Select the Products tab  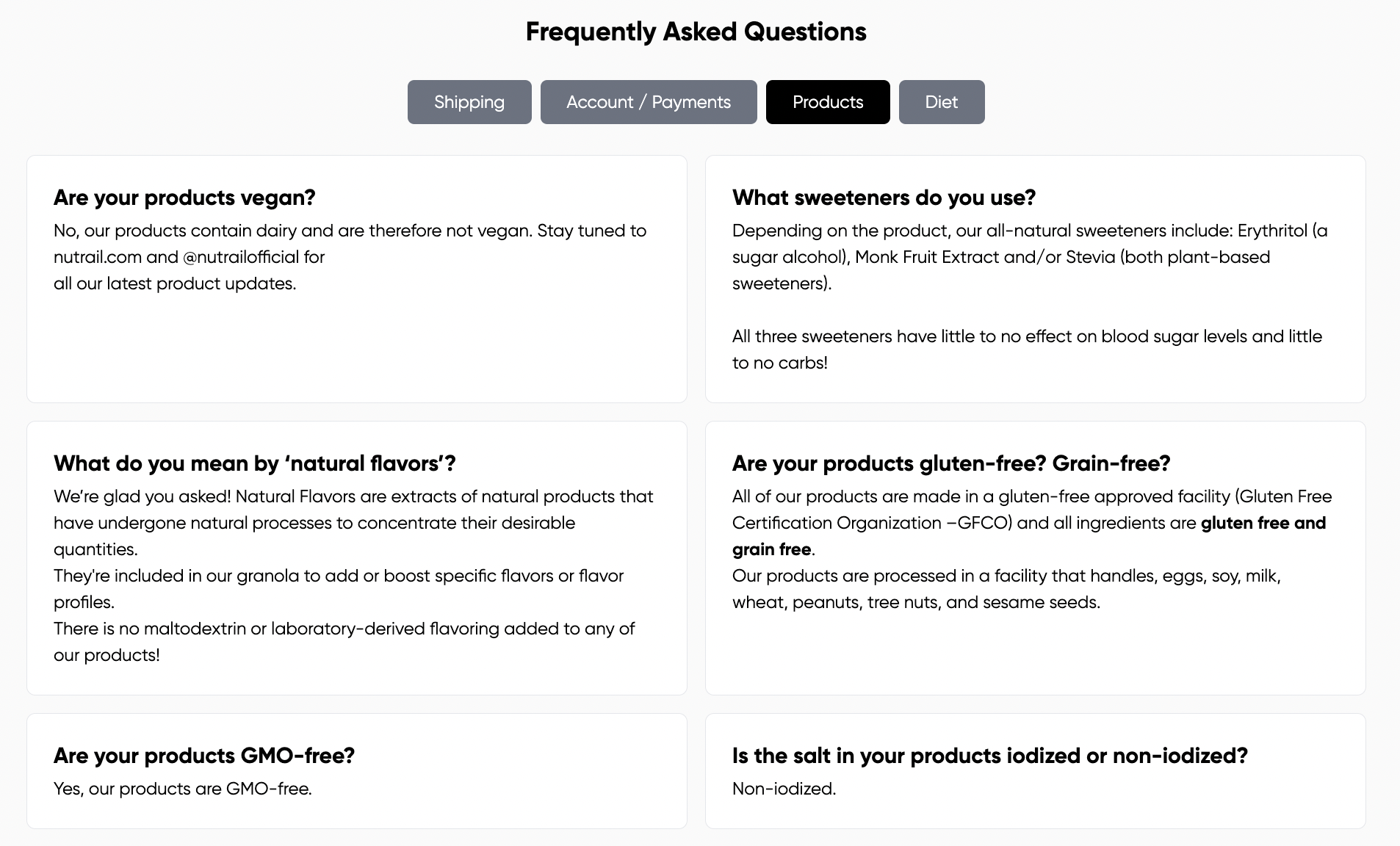coord(828,102)
